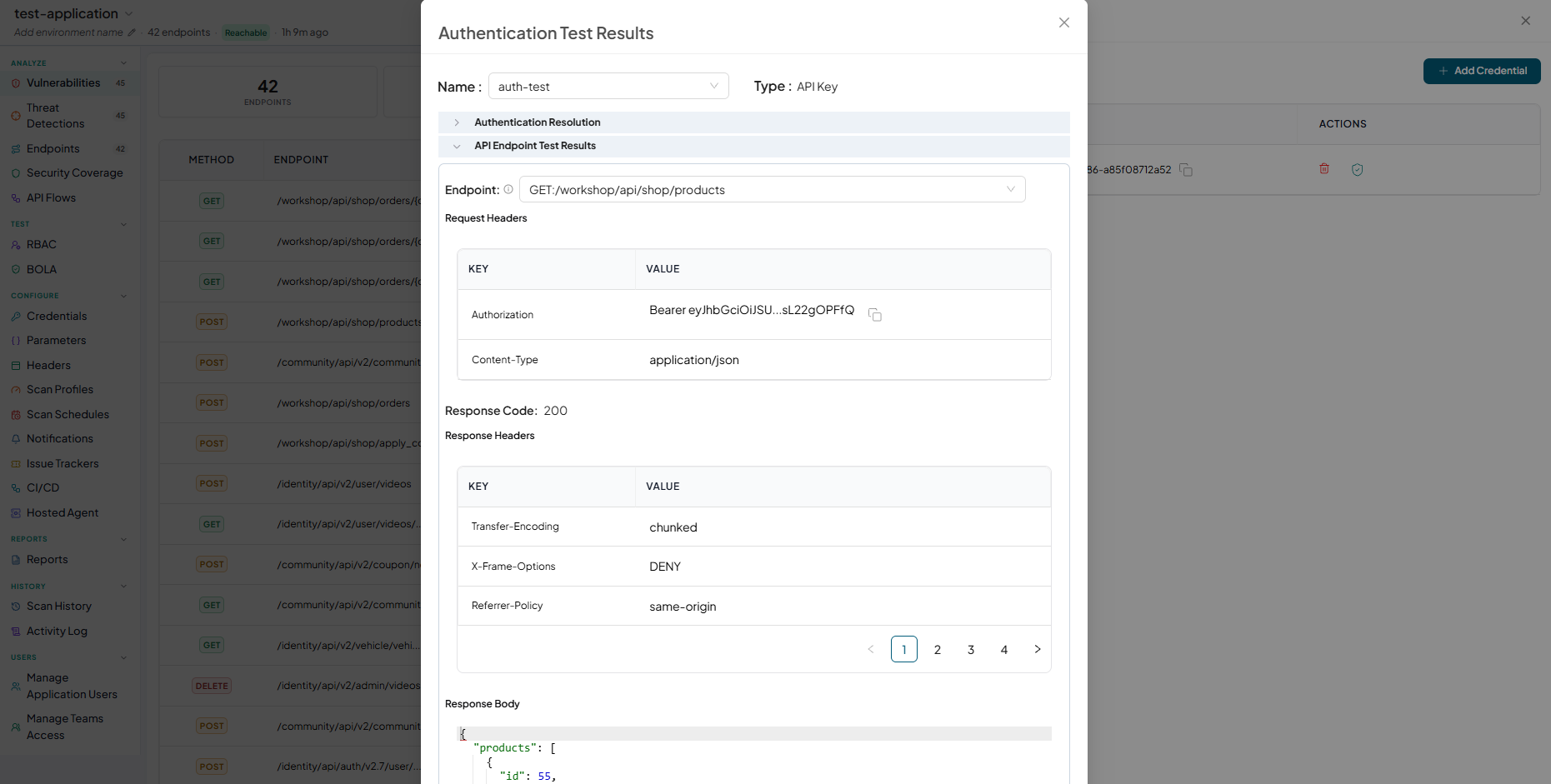Click the application/json Content-Type value
Viewport: 1551px width, 784px height.
click(693, 360)
